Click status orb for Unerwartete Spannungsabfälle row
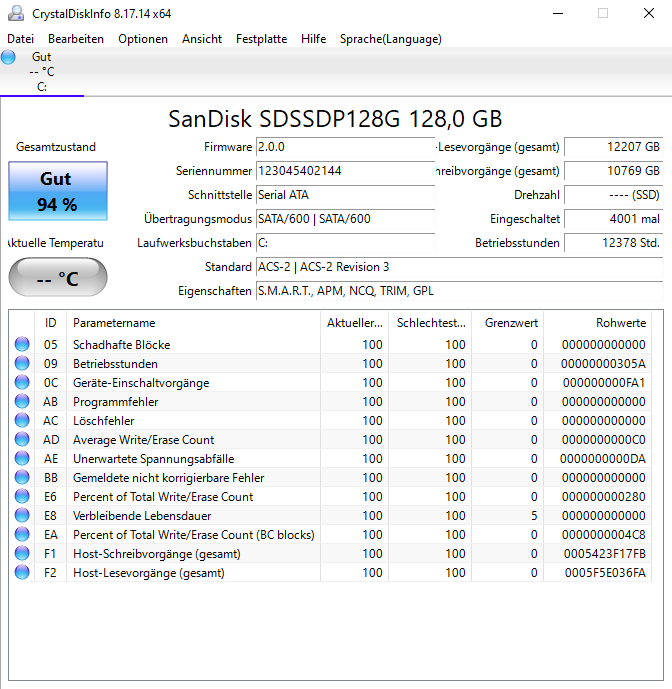The height and width of the screenshot is (689, 672). point(22,458)
